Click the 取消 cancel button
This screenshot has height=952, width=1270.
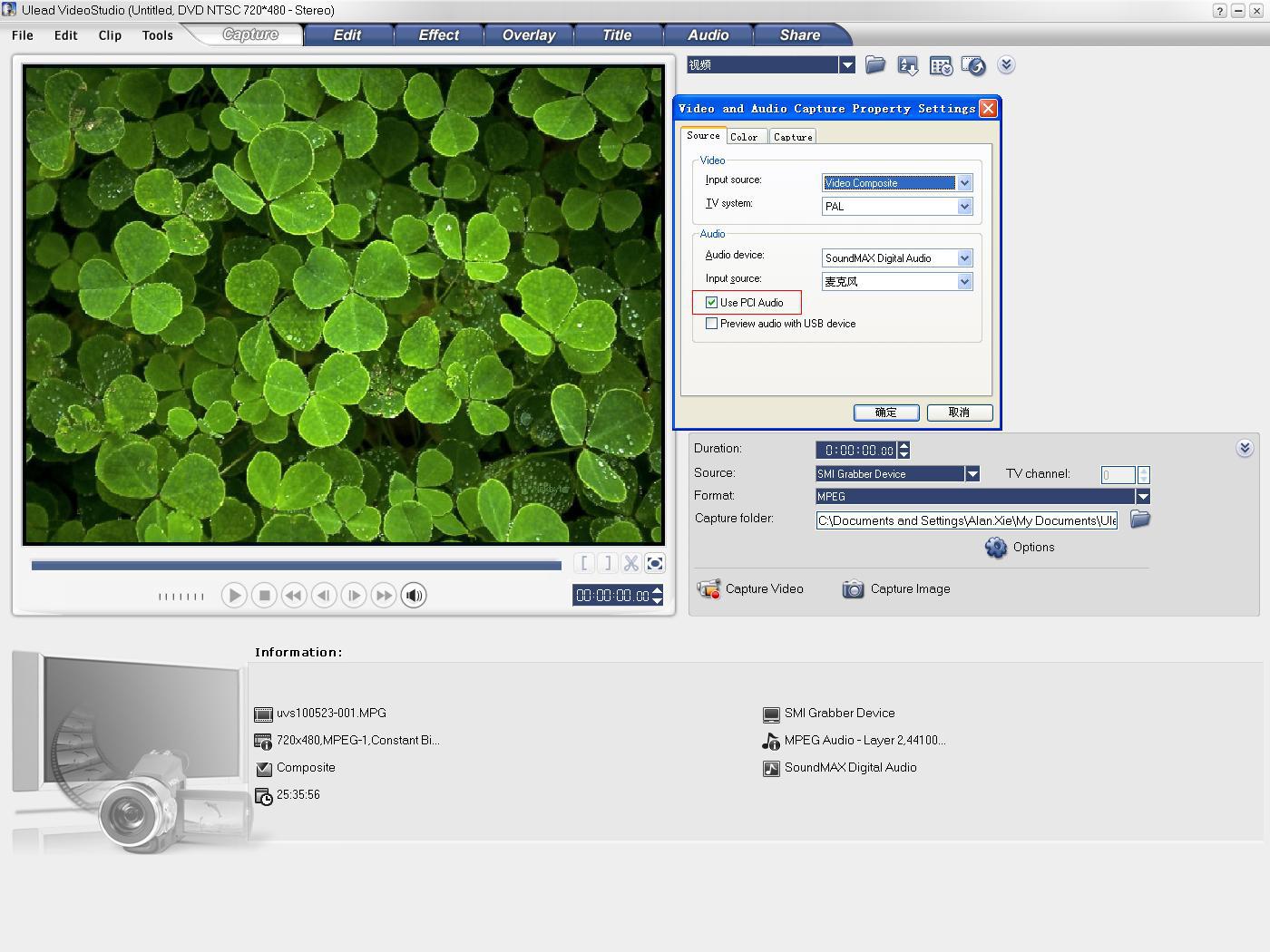click(x=959, y=413)
